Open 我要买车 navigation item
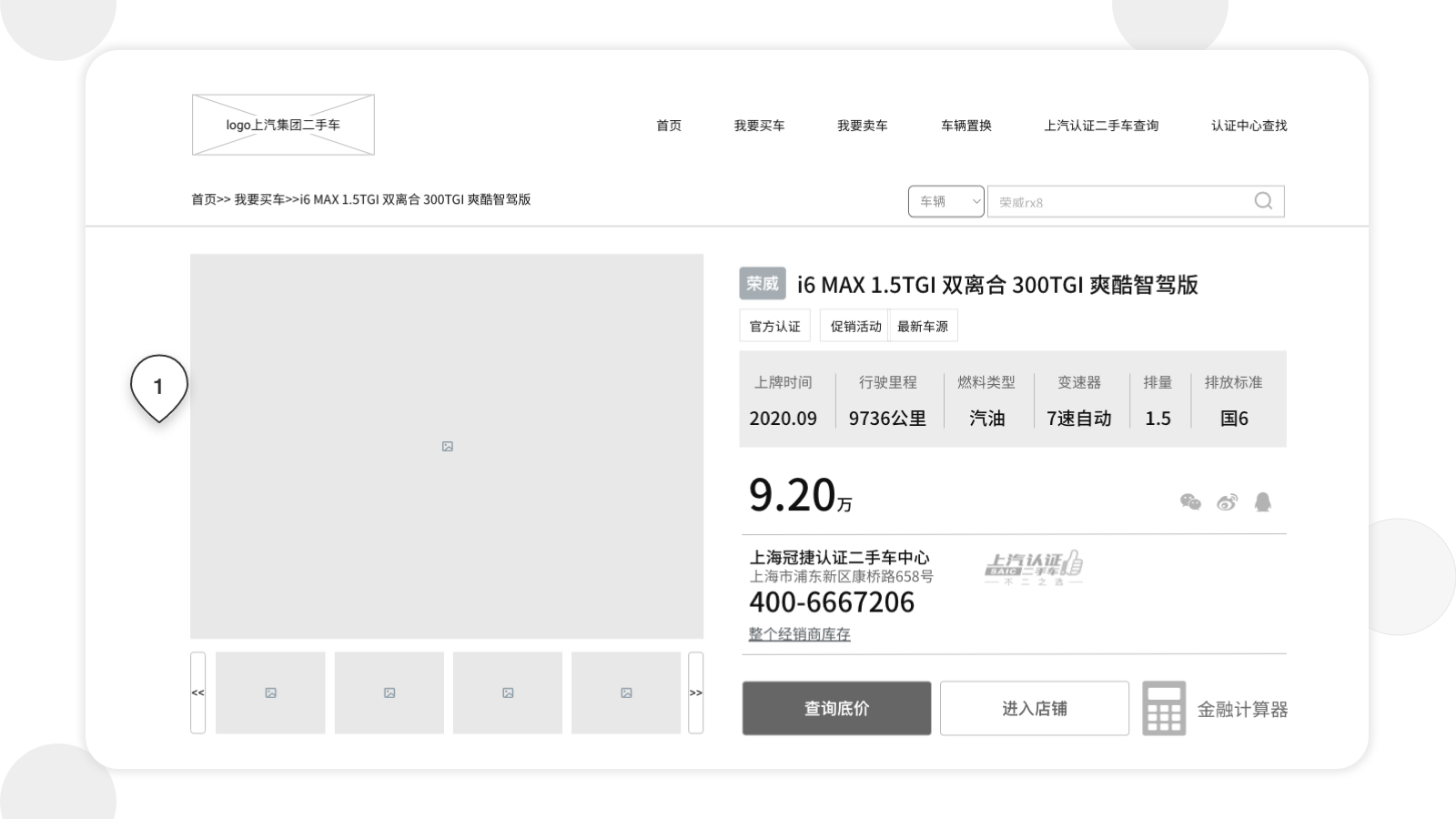 759,126
